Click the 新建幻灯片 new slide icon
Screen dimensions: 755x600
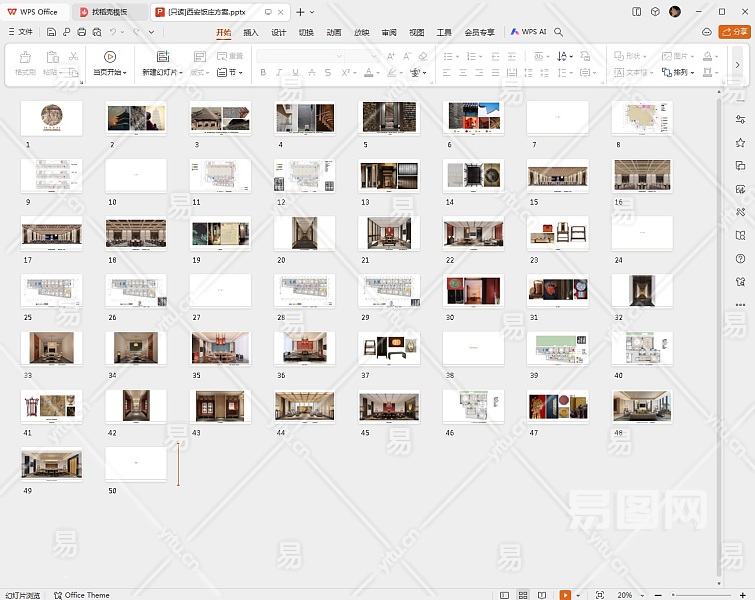click(x=163, y=57)
